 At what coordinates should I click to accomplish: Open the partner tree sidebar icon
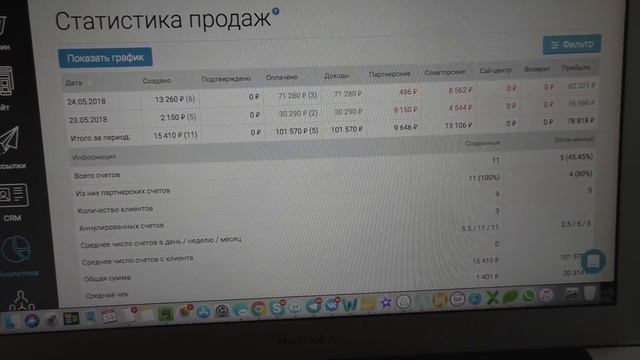click(x=22, y=300)
